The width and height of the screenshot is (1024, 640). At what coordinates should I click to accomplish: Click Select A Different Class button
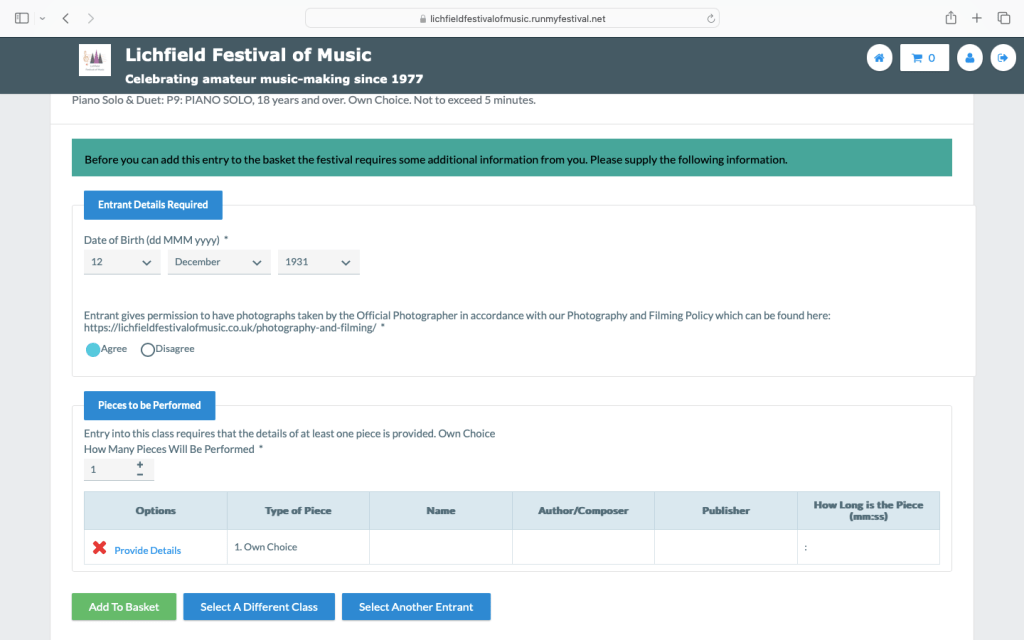point(259,607)
